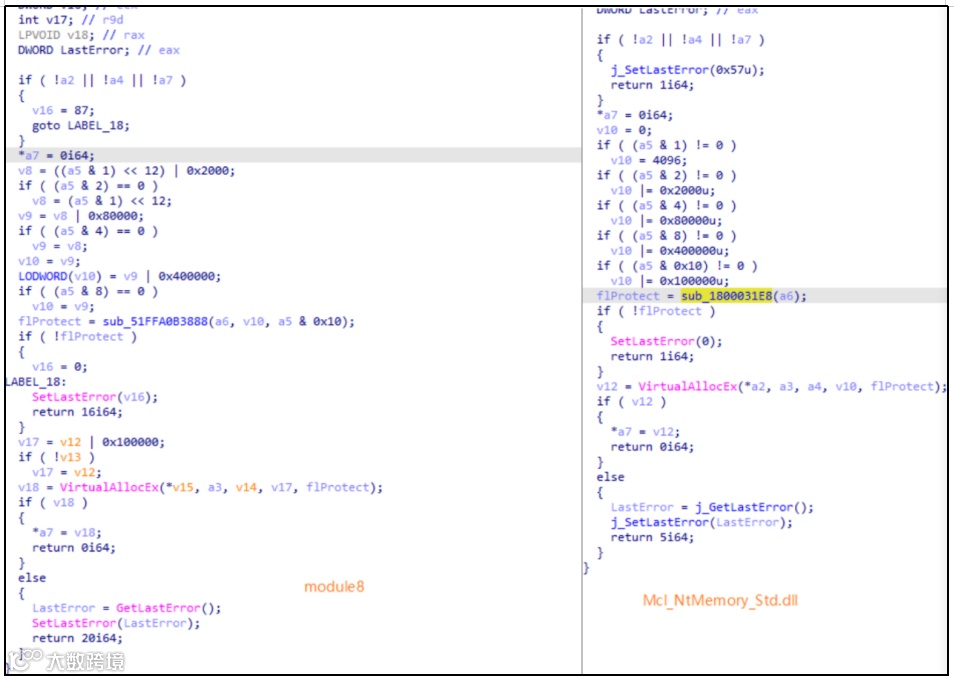Click the 'return 20i64;' statement

(77, 639)
